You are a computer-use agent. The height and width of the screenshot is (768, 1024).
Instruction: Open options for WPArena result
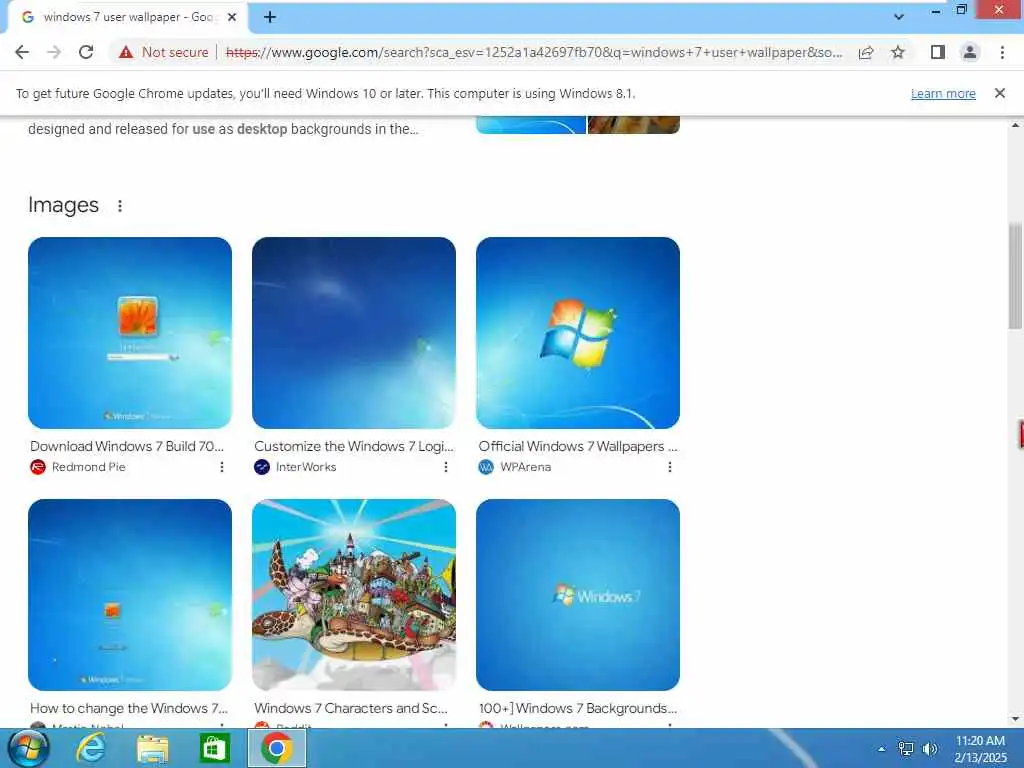670,467
